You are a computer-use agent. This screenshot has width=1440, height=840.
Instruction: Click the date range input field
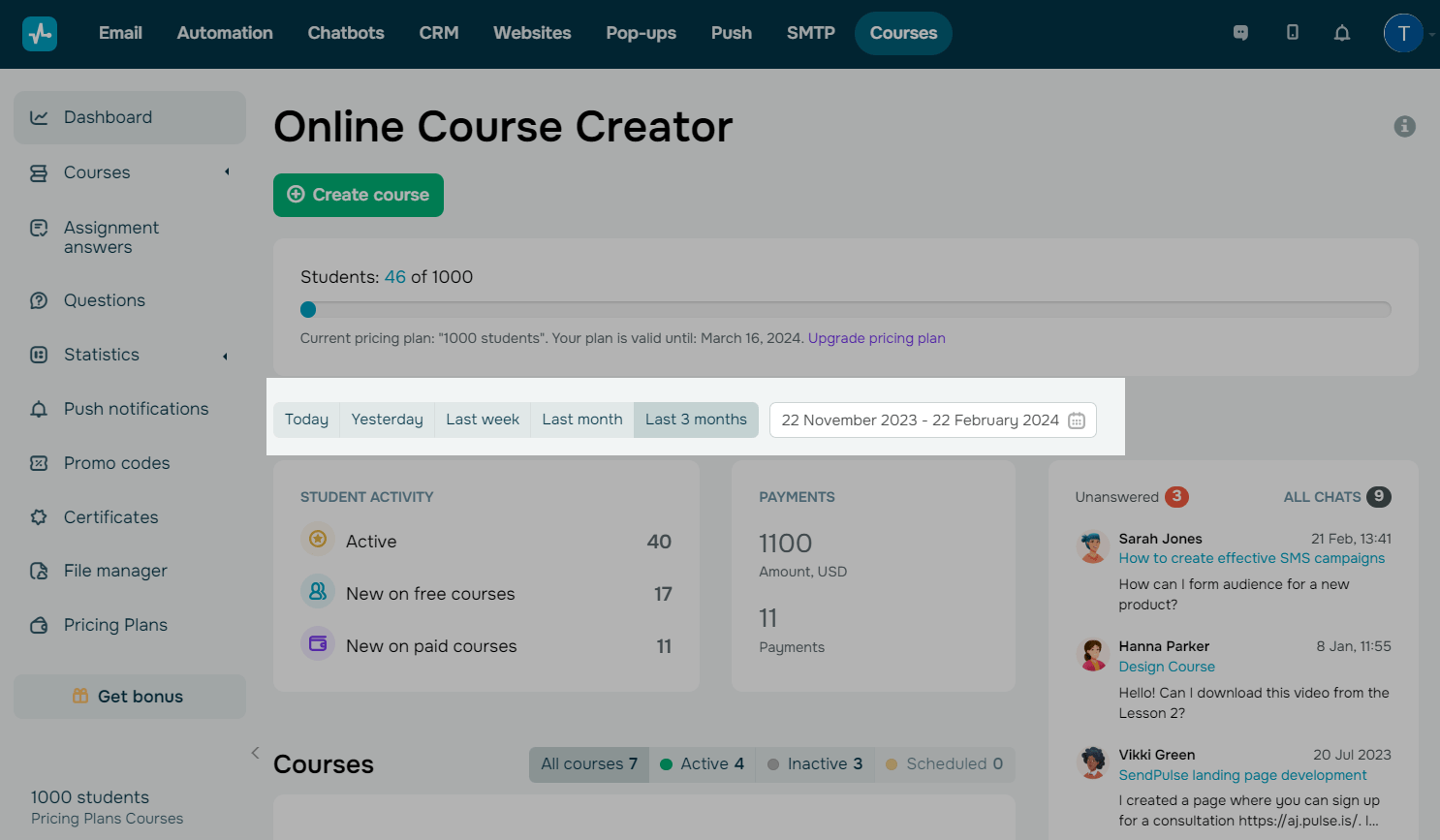[933, 420]
